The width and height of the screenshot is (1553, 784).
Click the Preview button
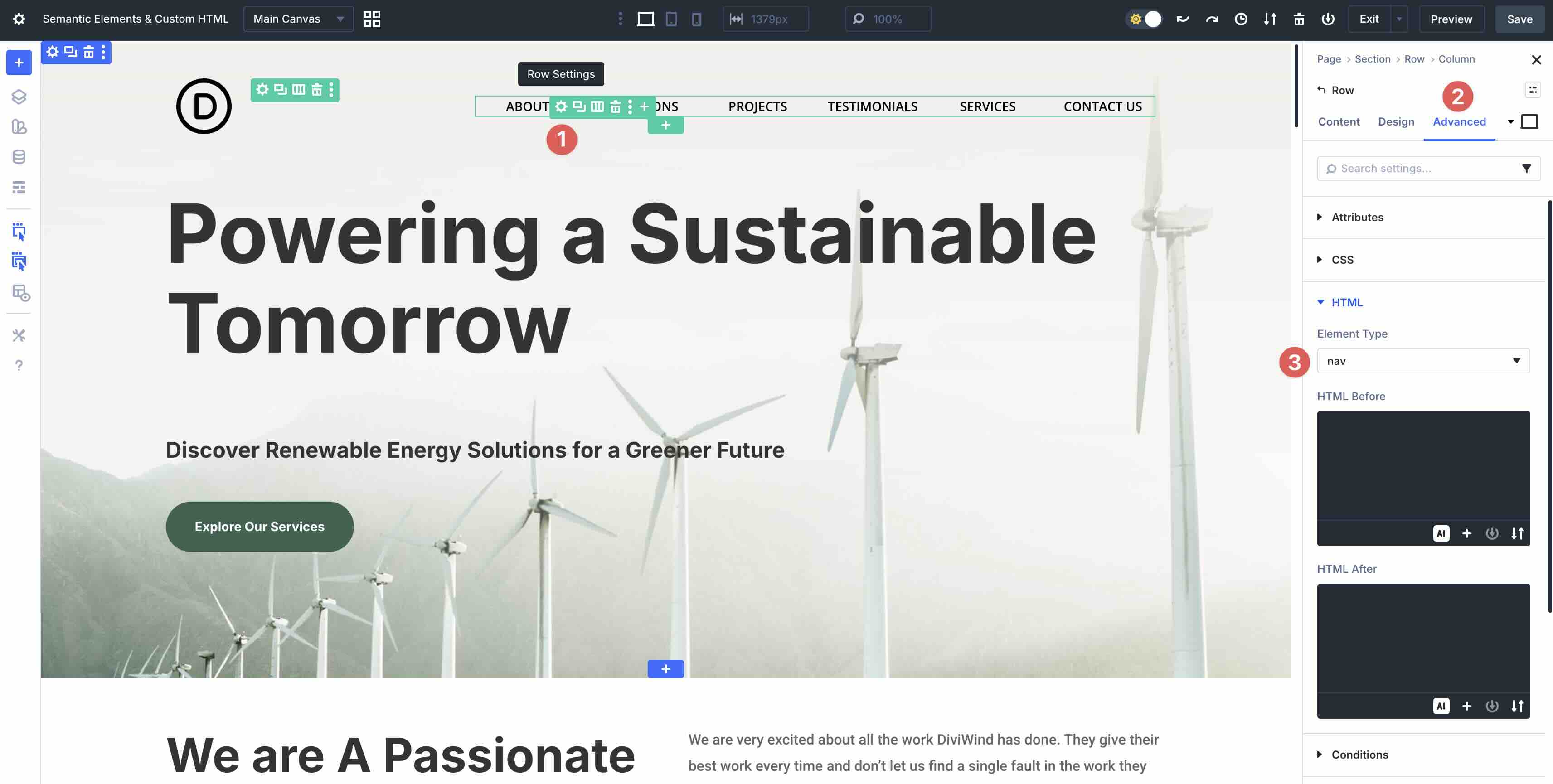1451,19
